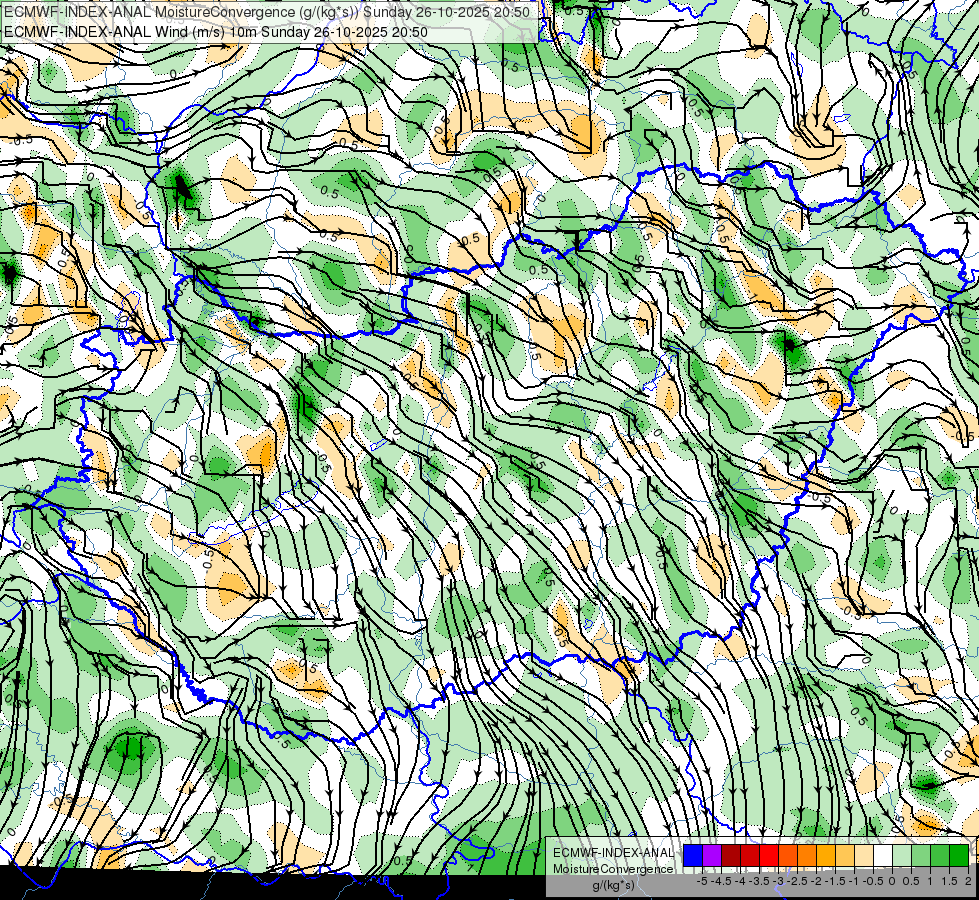Click the legend tick value -2

coord(816,881)
